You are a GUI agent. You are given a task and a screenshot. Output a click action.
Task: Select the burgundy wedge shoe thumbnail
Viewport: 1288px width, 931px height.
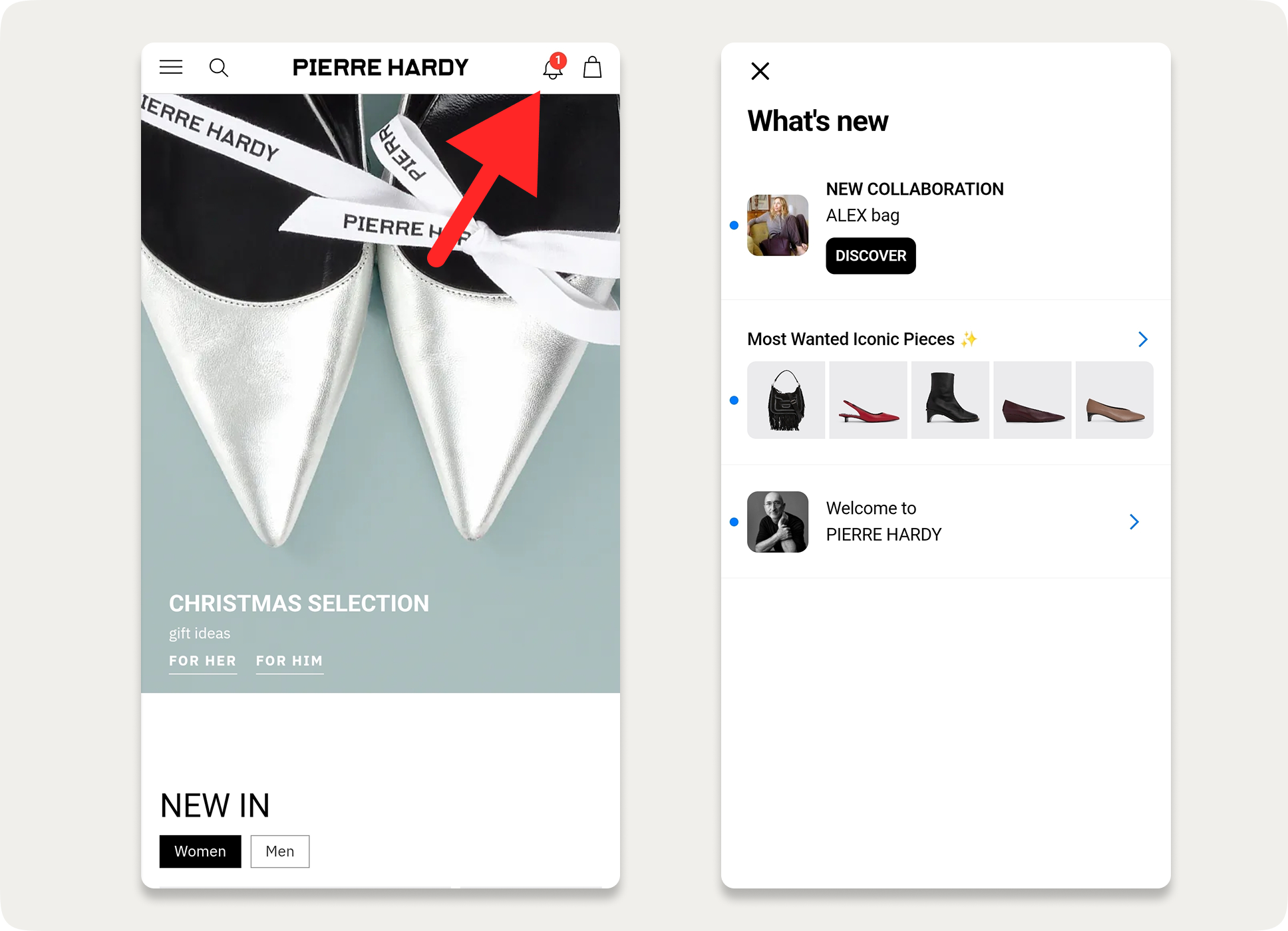[x=1033, y=400]
